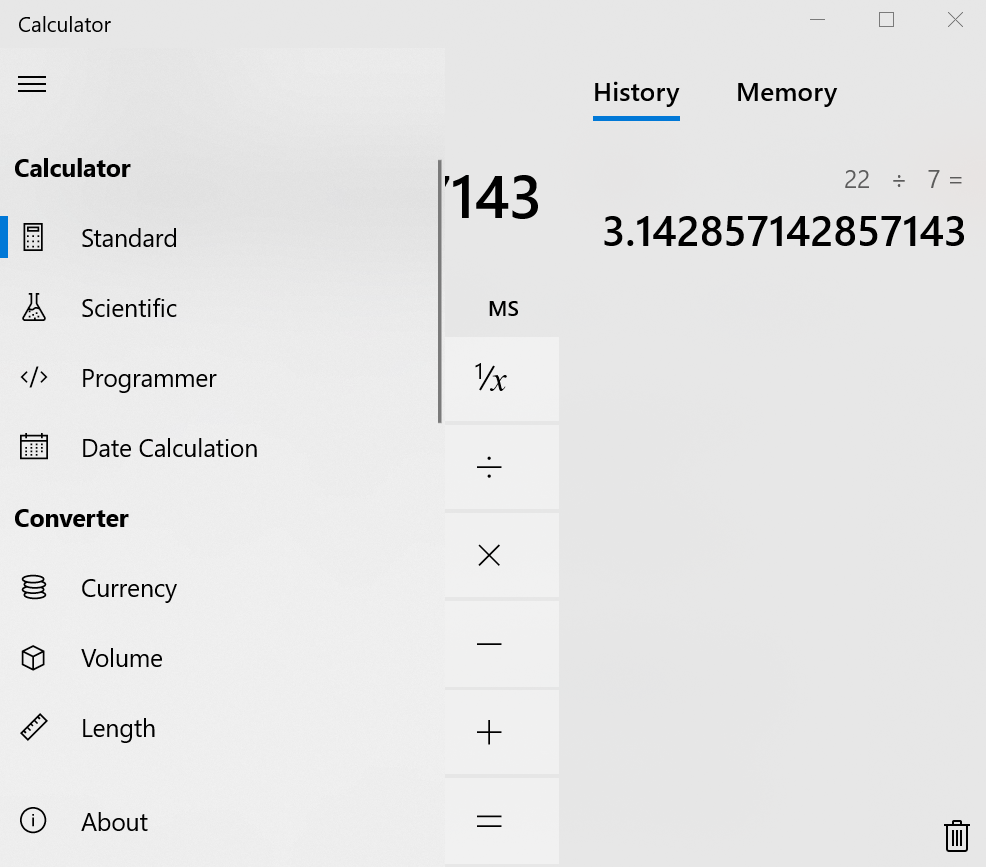Viewport: 986px width, 867px height.
Task: Select the History tab
Action: pos(636,92)
